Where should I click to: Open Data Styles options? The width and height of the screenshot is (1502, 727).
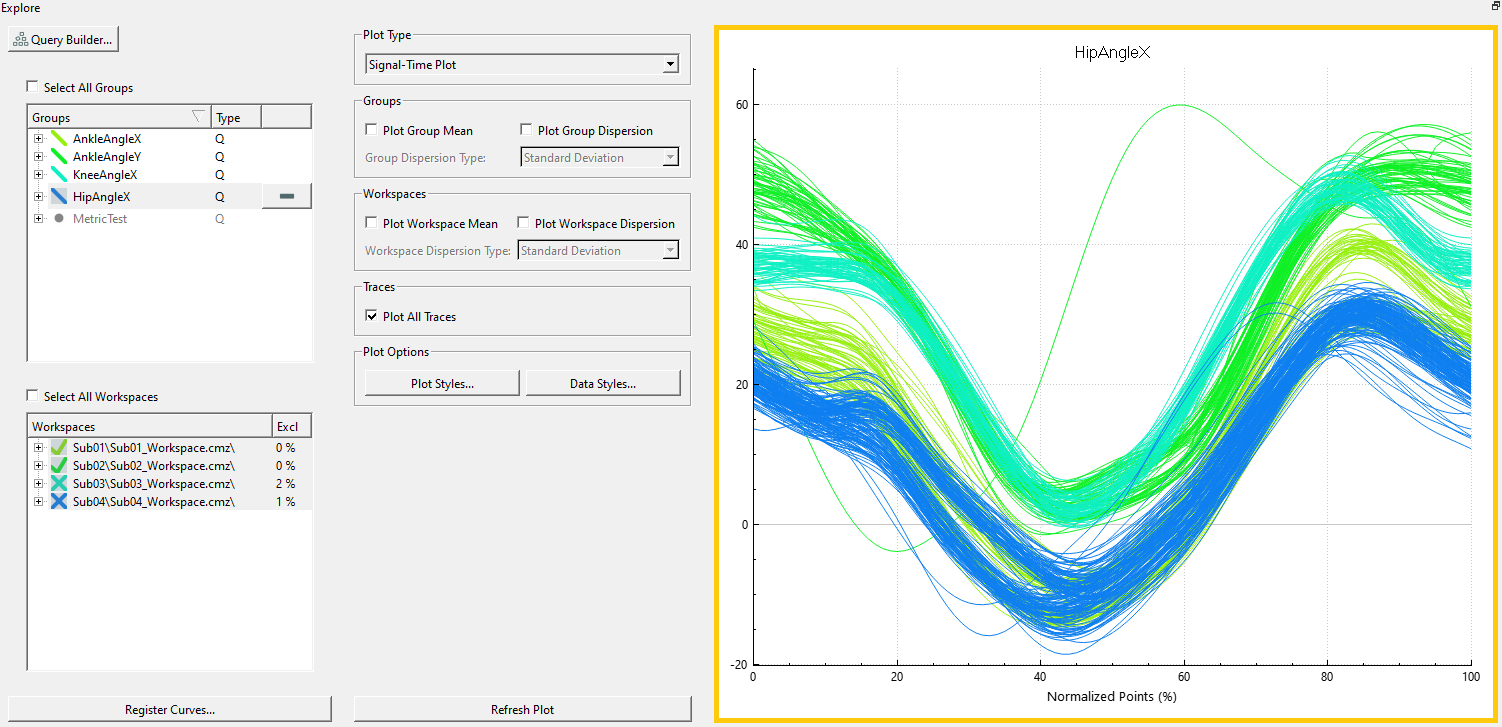[603, 383]
